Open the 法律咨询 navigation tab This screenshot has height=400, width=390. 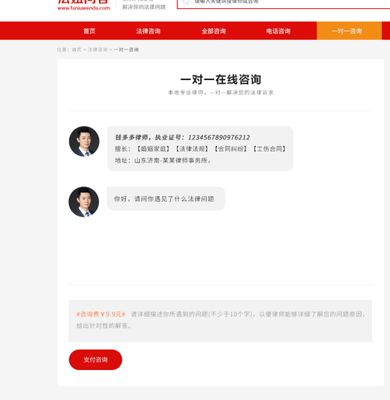pyautogui.click(x=148, y=31)
